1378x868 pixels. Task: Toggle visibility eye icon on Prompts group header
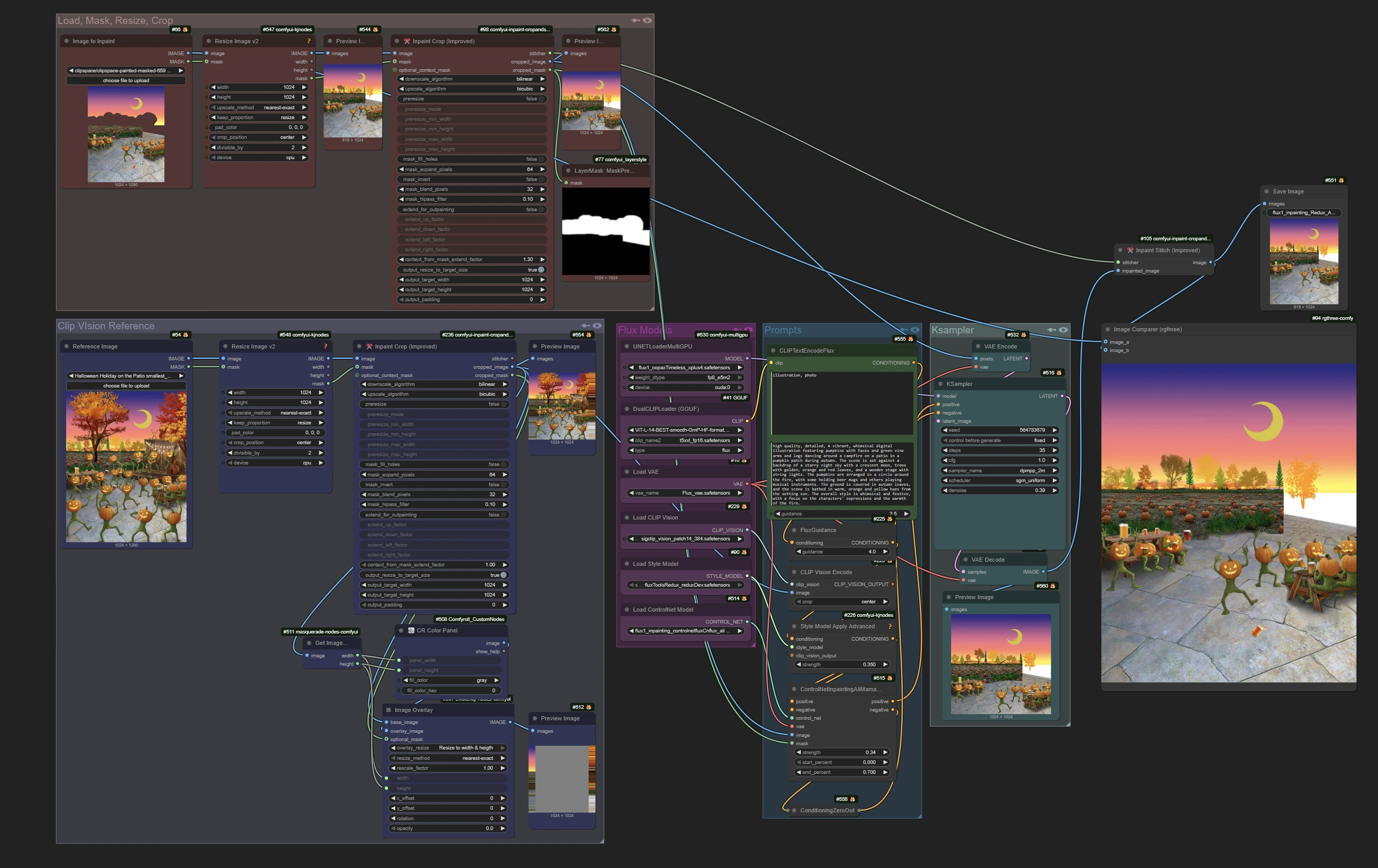pos(914,330)
